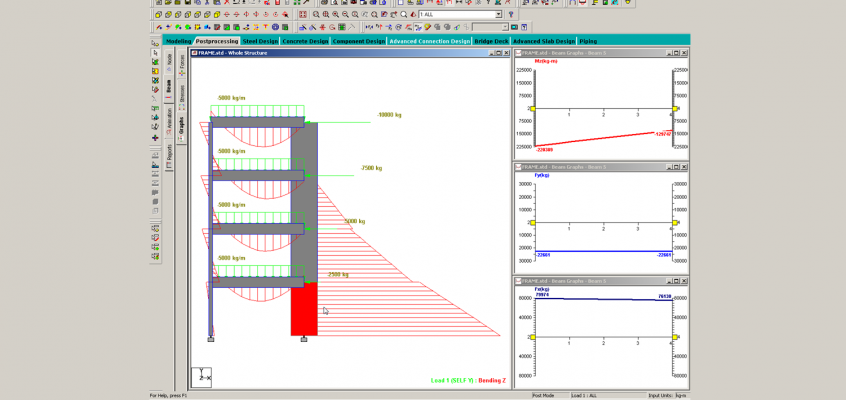Click the 'Post Mode' status bar entry
846x400 pixels.
543,396
